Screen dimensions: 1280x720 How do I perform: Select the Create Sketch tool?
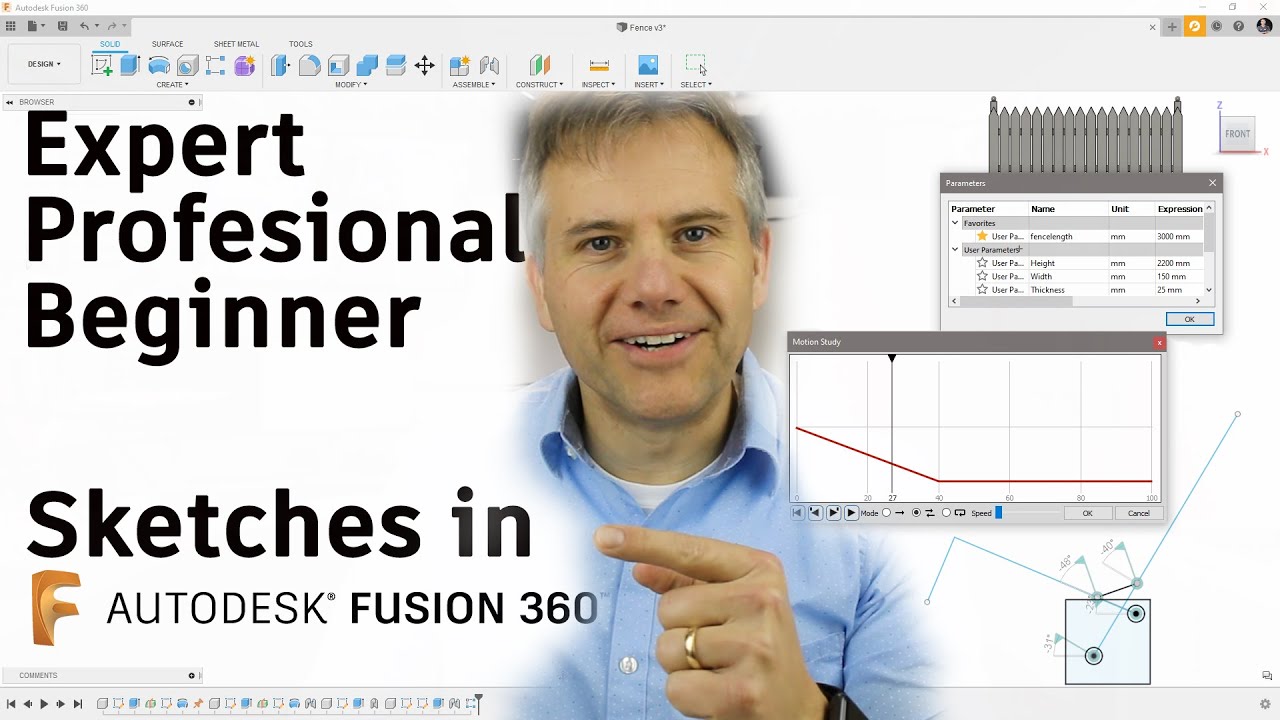[102, 66]
